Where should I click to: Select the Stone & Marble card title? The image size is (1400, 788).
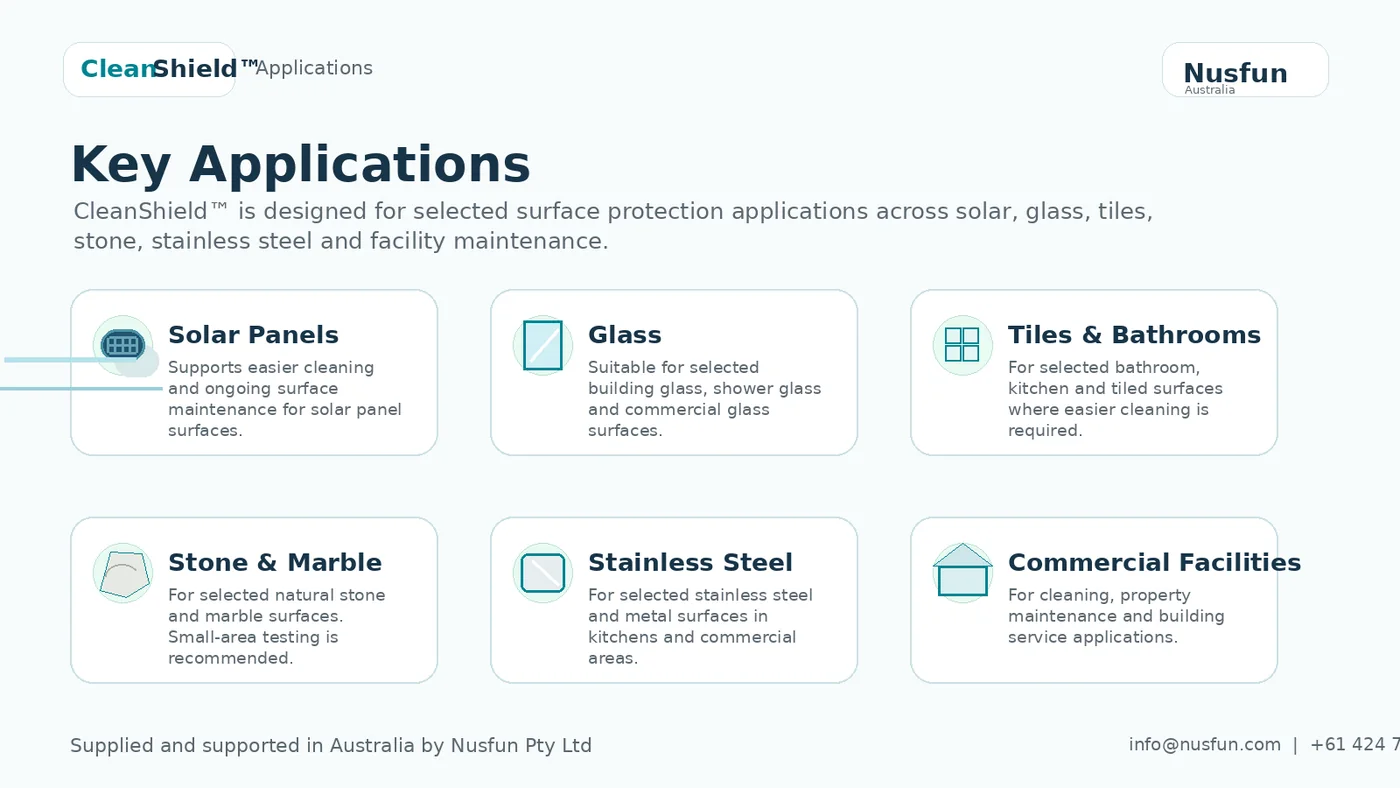tap(275, 562)
